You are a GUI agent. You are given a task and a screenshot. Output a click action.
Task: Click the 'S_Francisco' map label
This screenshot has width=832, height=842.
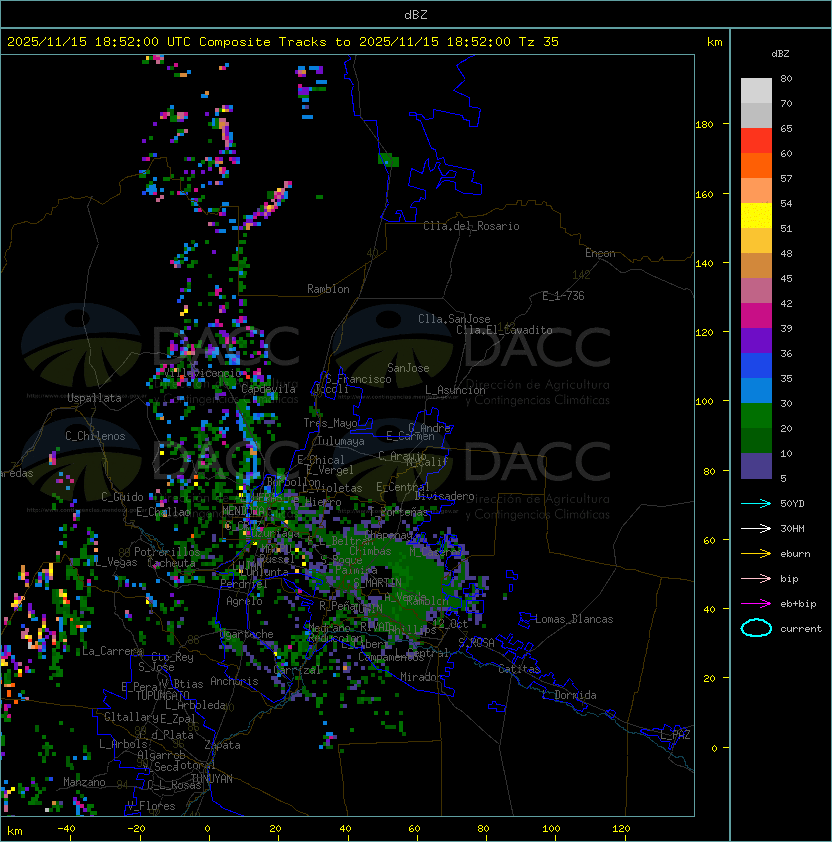[x=358, y=379]
